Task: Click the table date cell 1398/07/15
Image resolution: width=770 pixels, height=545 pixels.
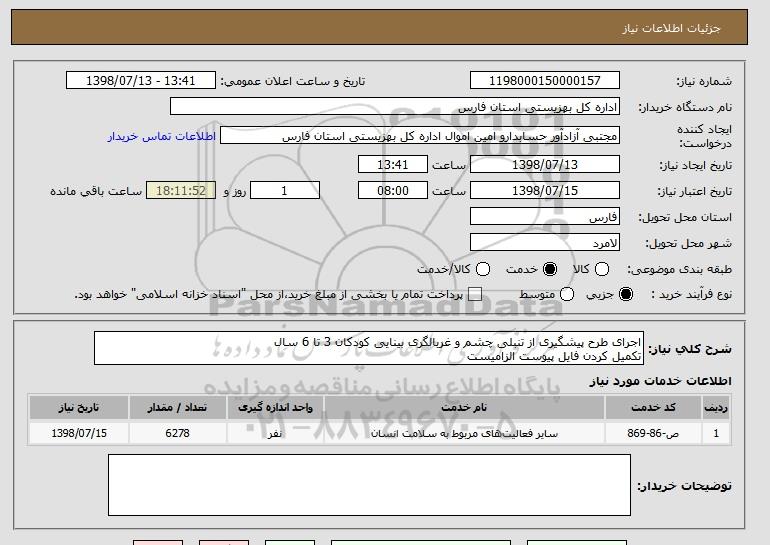Action: coord(79,434)
